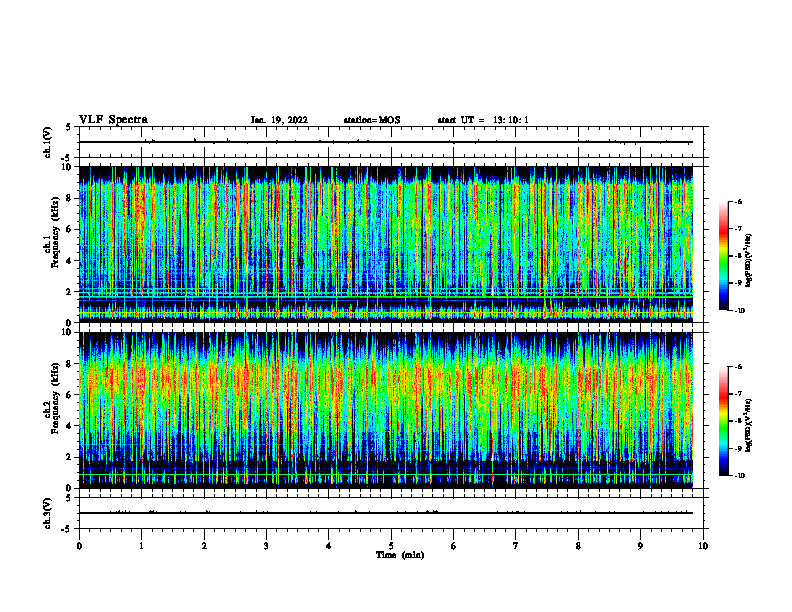792x612 pixels.
Task: Click the "10" tick on the time axis
Action: tap(703, 546)
